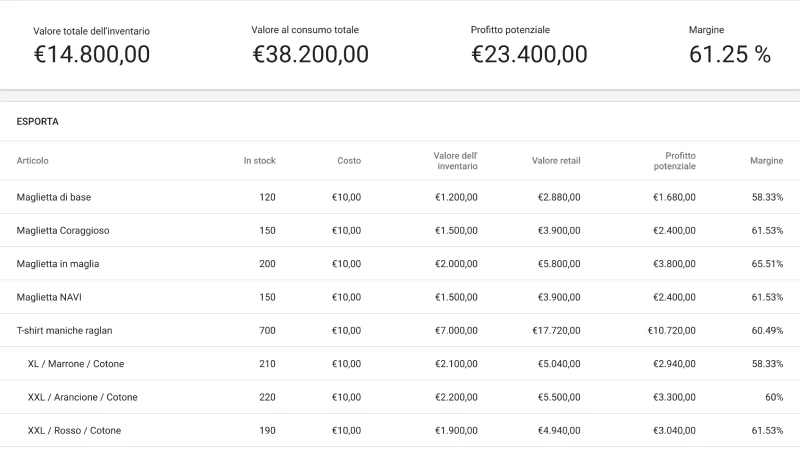The height and width of the screenshot is (450, 800).
Task: Sort by In stock column header
Action: click(259, 161)
